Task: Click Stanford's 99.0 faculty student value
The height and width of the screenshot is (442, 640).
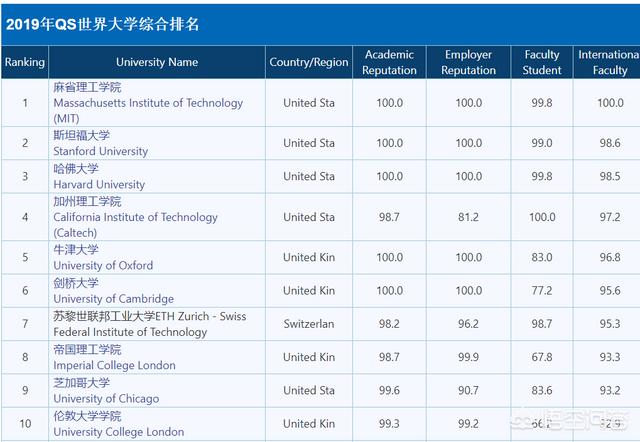Action: [x=542, y=143]
